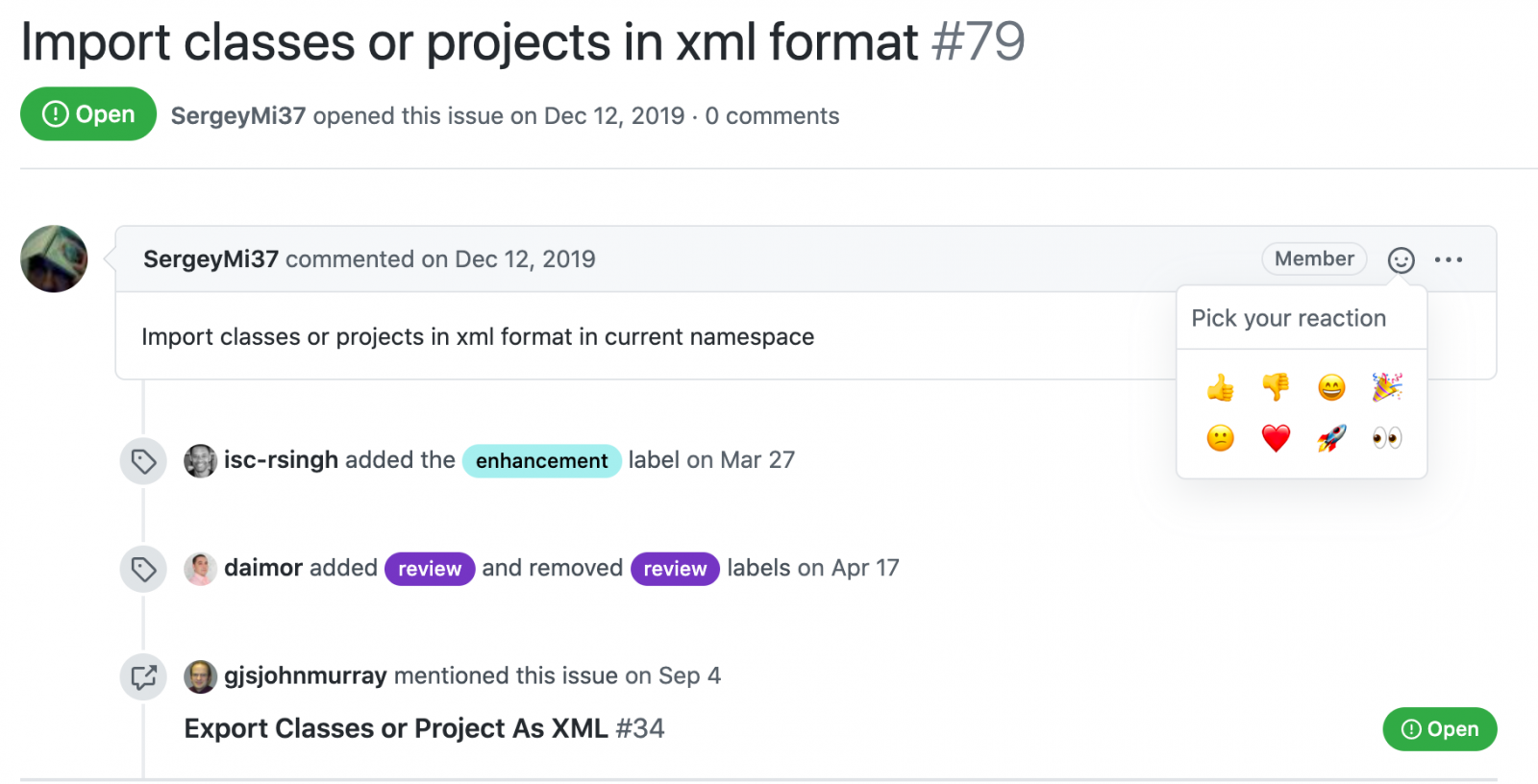Image resolution: width=1538 pixels, height=784 pixels.
Task: Choose the party popper reaction
Action: point(1387,387)
